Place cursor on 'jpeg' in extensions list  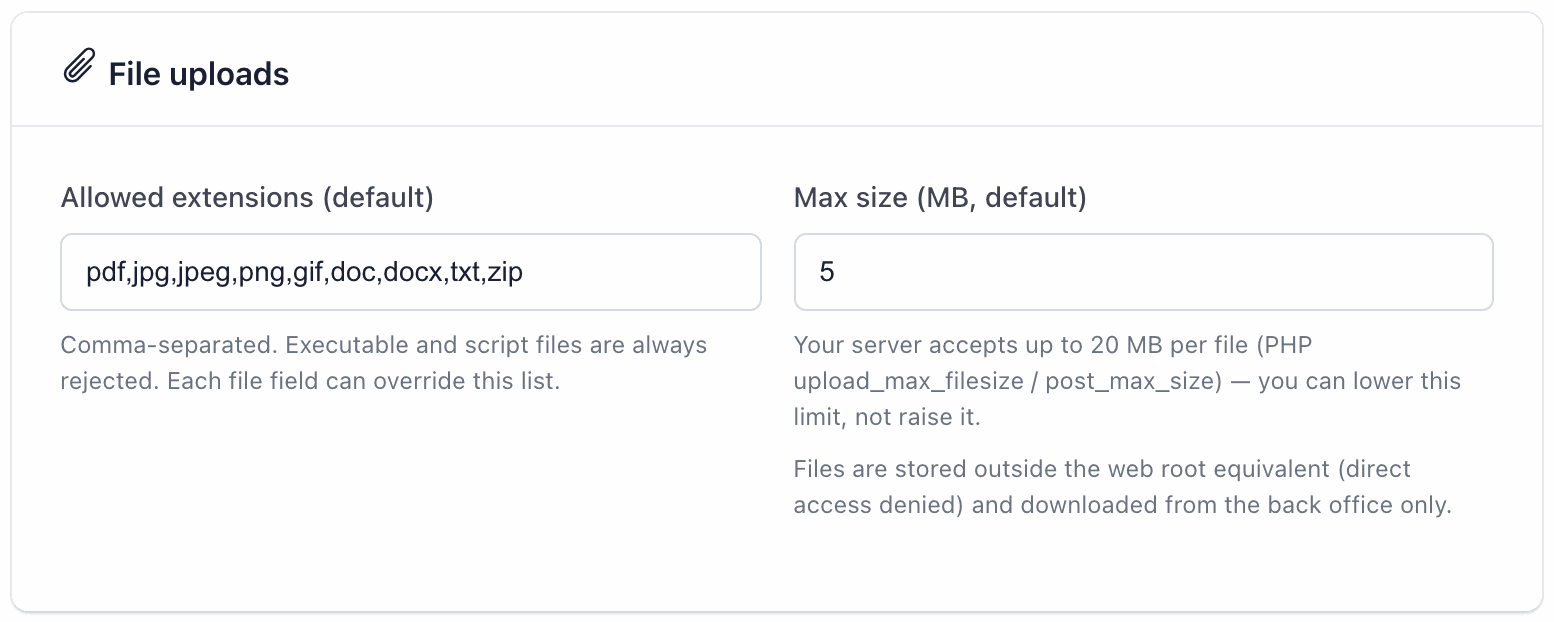tap(203, 273)
